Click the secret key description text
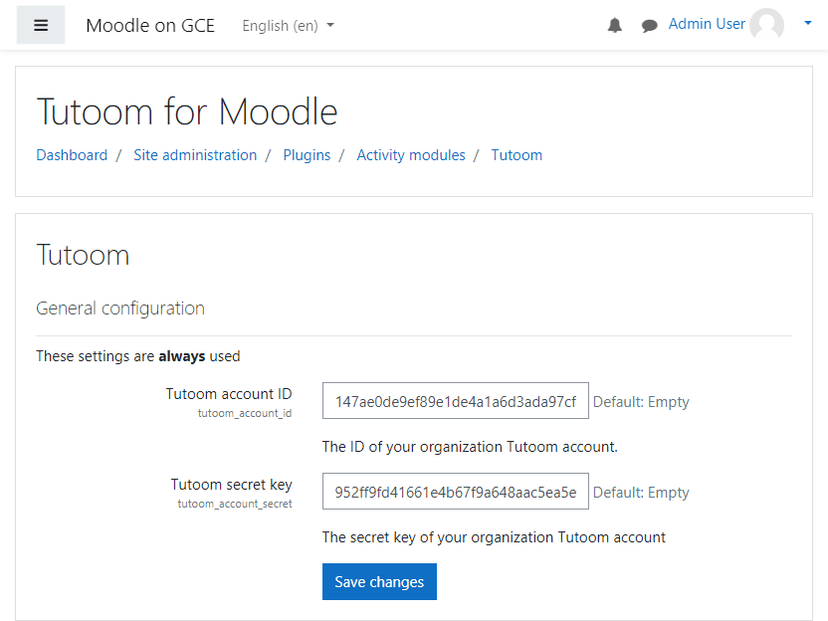This screenshot has height=621, width=828. pos(494,538)
